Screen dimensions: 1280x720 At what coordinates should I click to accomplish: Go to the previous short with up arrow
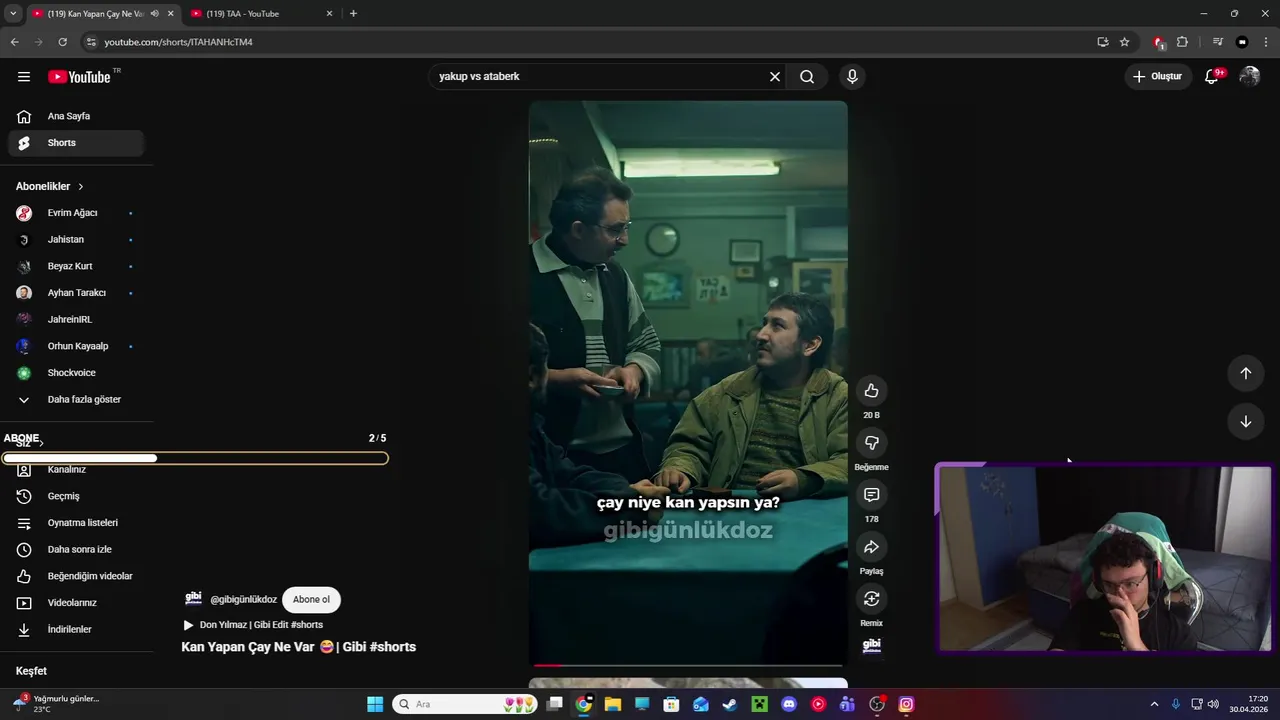click(x=1245, y=373)
